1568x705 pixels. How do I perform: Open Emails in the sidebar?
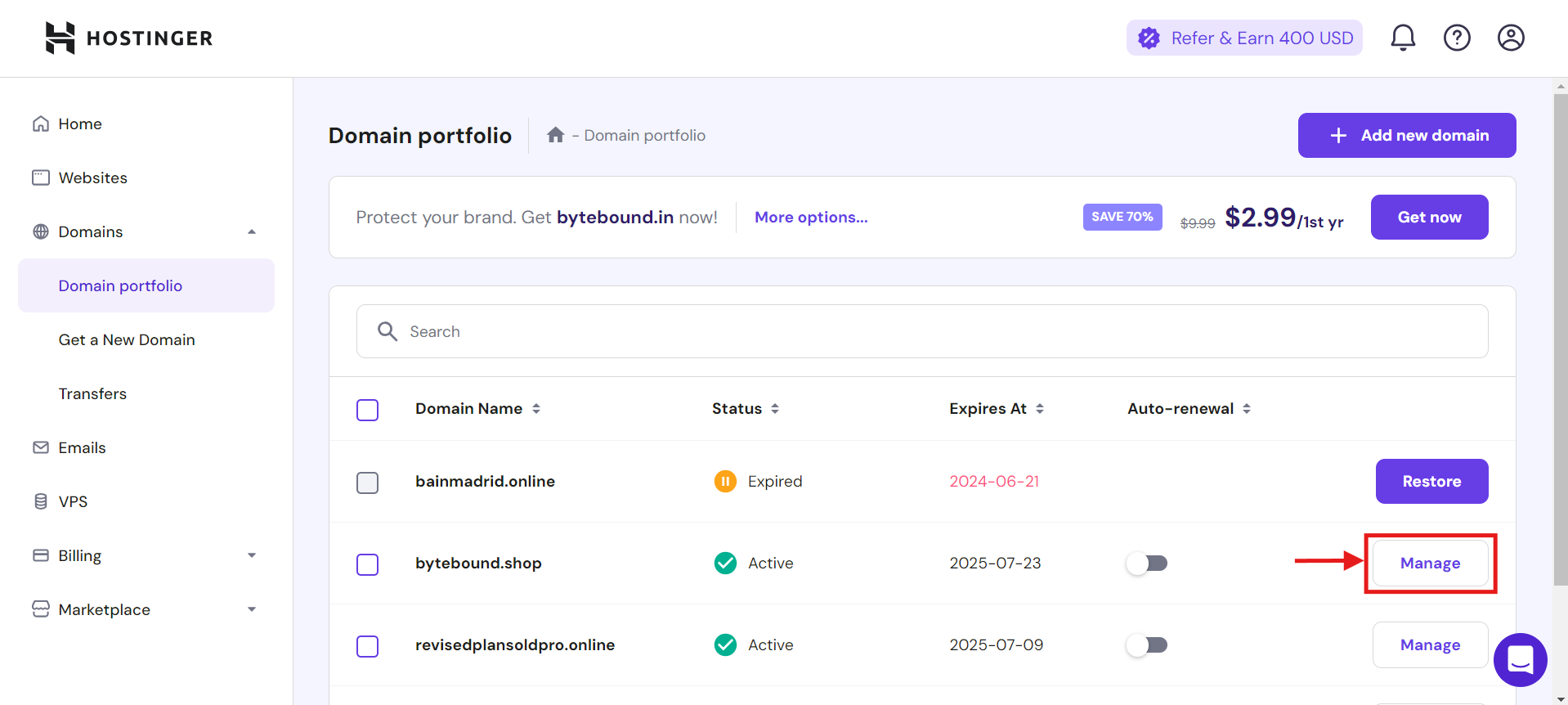coord(82,447)
